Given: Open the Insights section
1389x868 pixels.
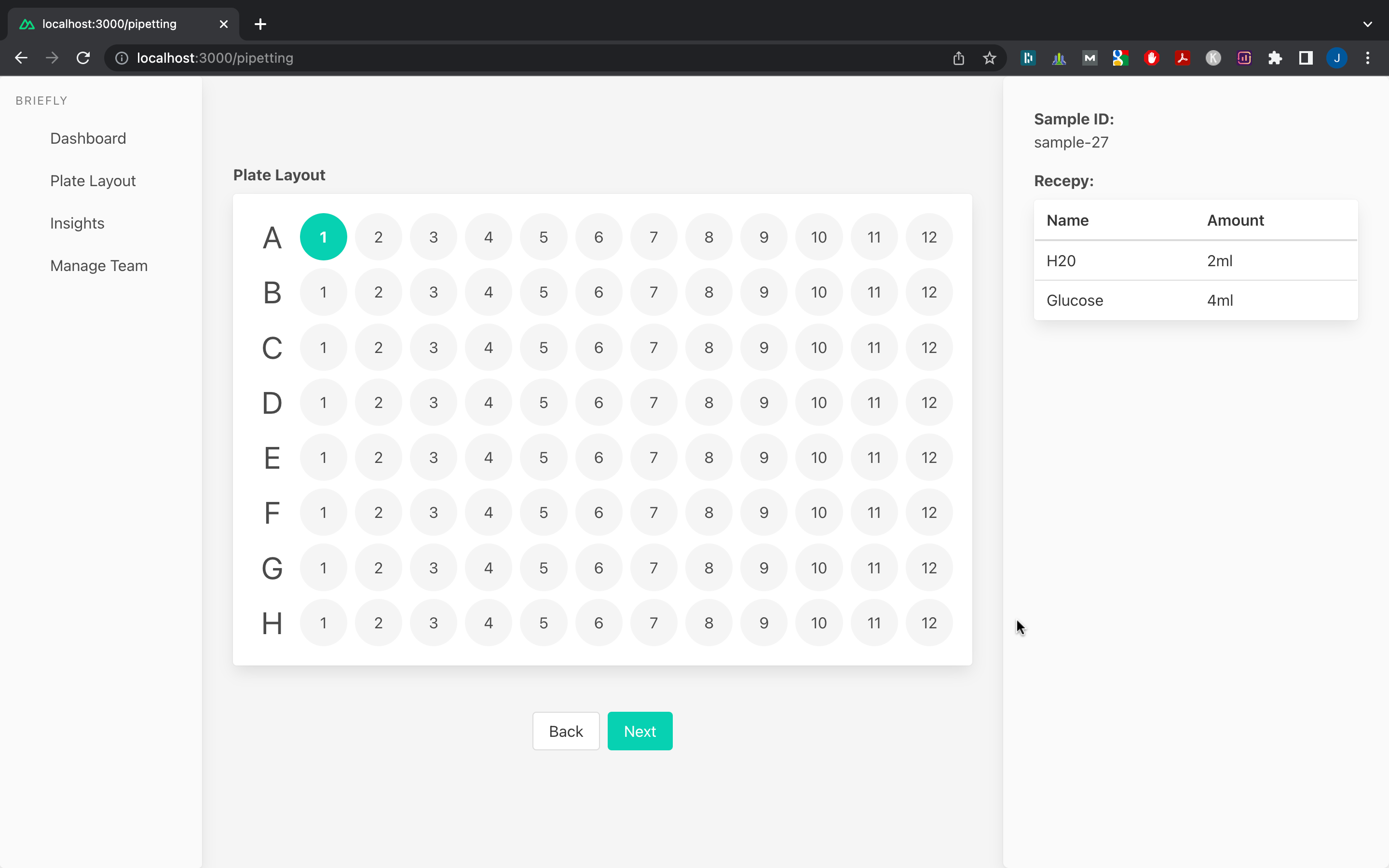Looking at the screenshot, I should click(x=77, y=223).
